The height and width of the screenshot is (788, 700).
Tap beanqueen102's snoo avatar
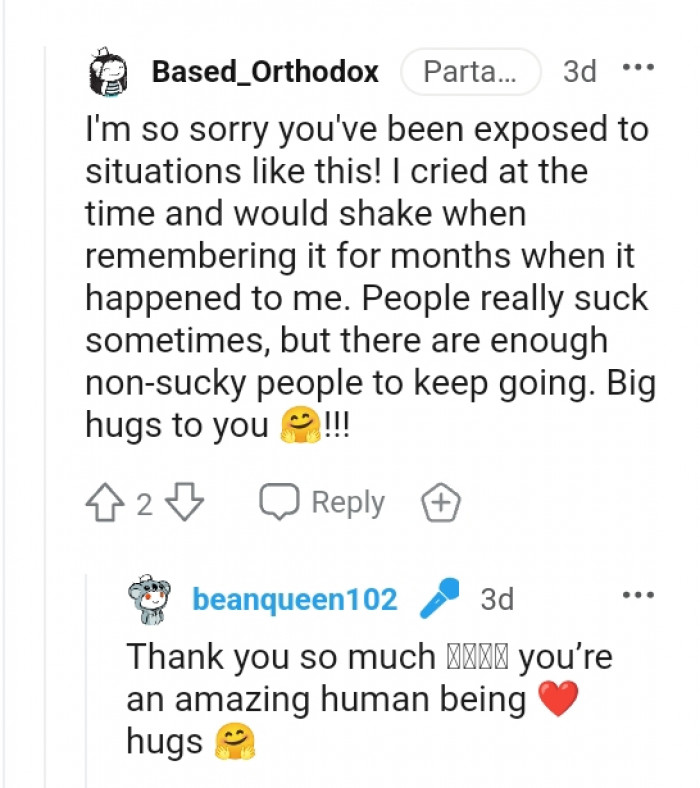(x=150, y=600)
